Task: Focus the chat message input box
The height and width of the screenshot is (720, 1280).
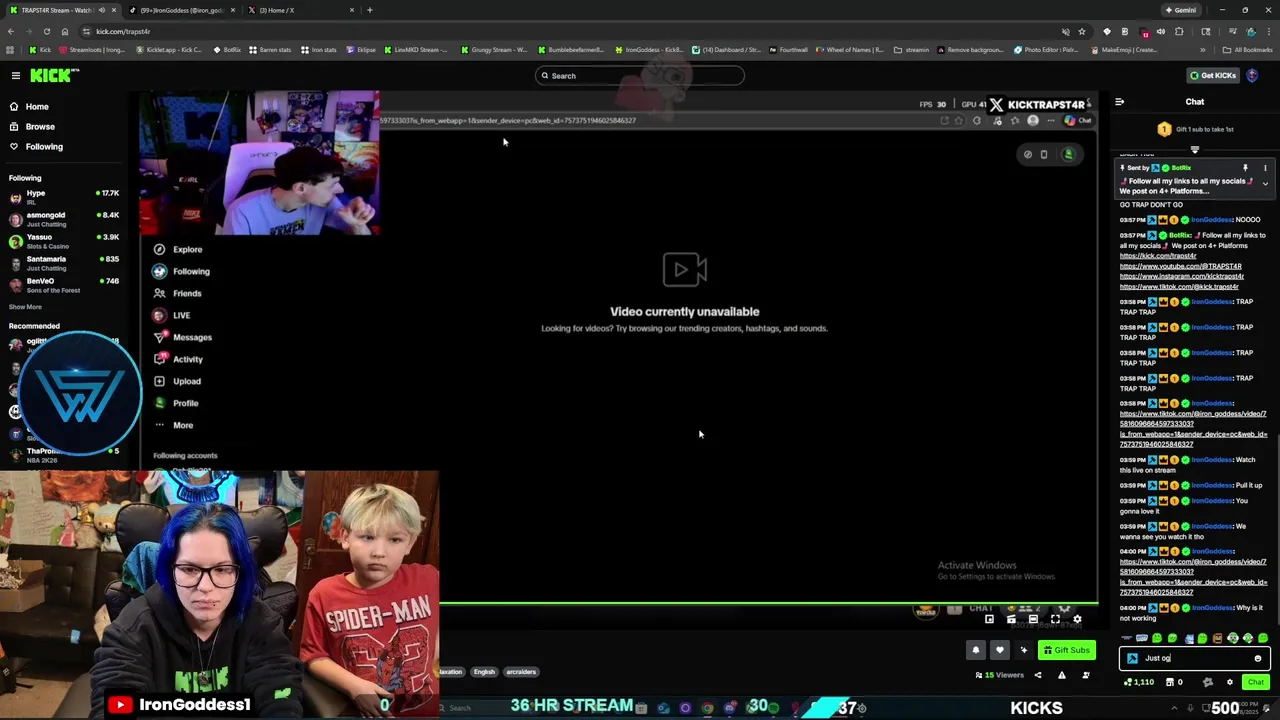Action: tap(1194, 658)
